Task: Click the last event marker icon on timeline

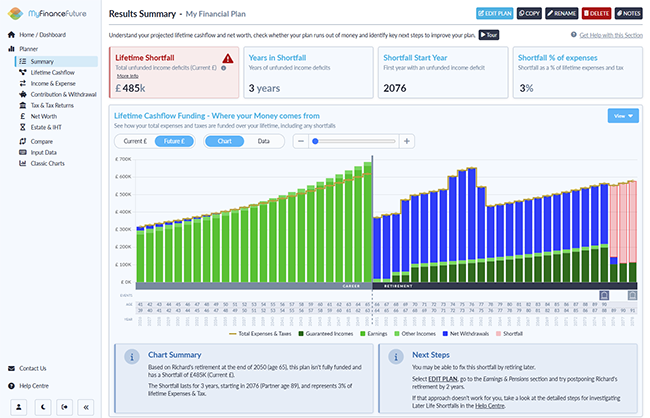Action: pyautogui.click(x=632, y=295)
